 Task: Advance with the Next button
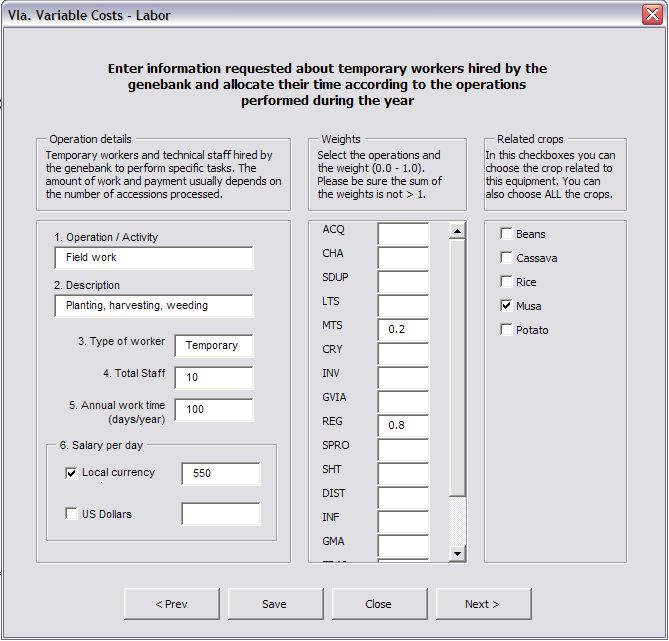click(x=482, y=604)
